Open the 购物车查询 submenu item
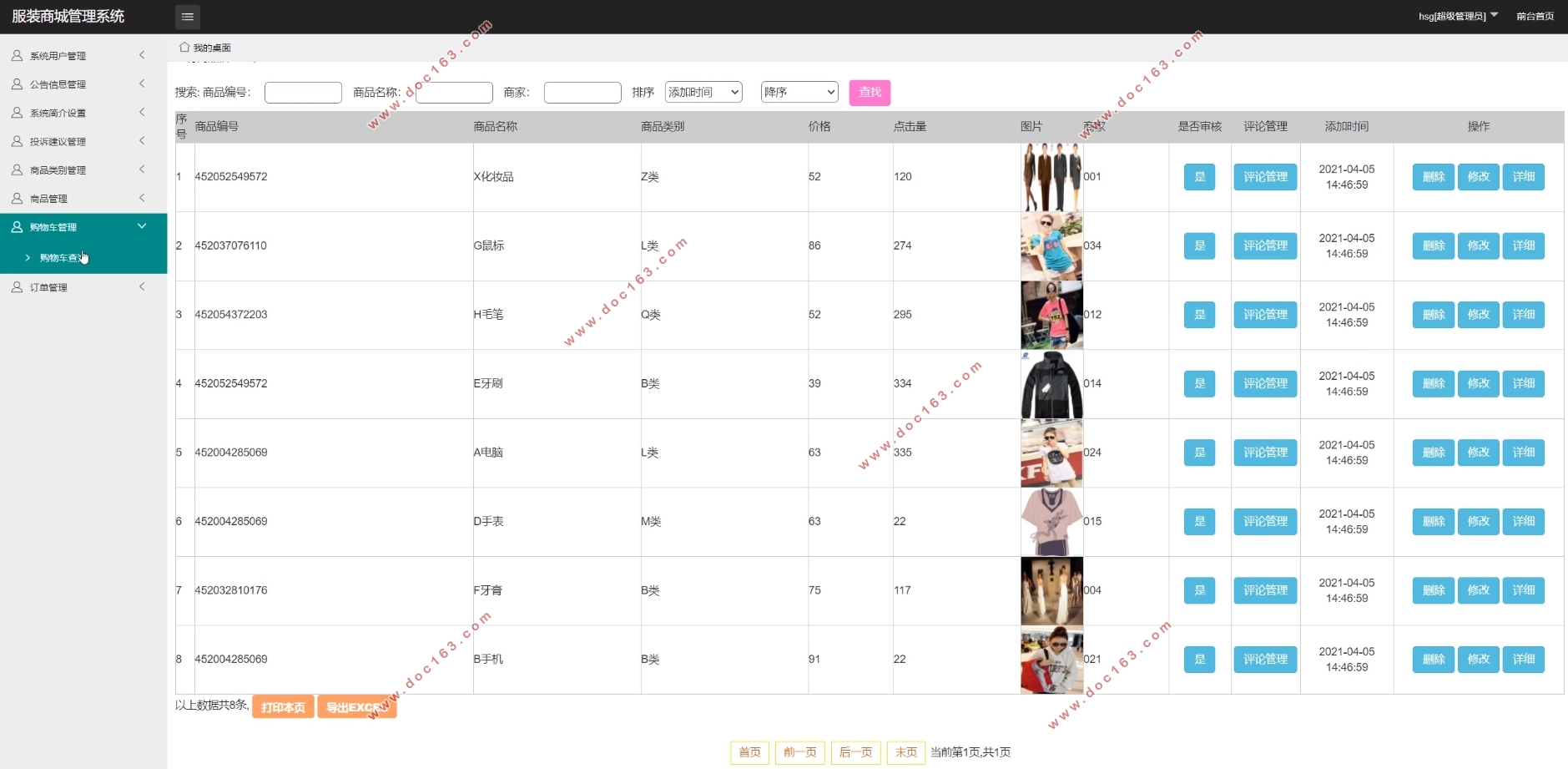Screen dimensions: 1568x769 pyautogui.click(x=60, y=258)
